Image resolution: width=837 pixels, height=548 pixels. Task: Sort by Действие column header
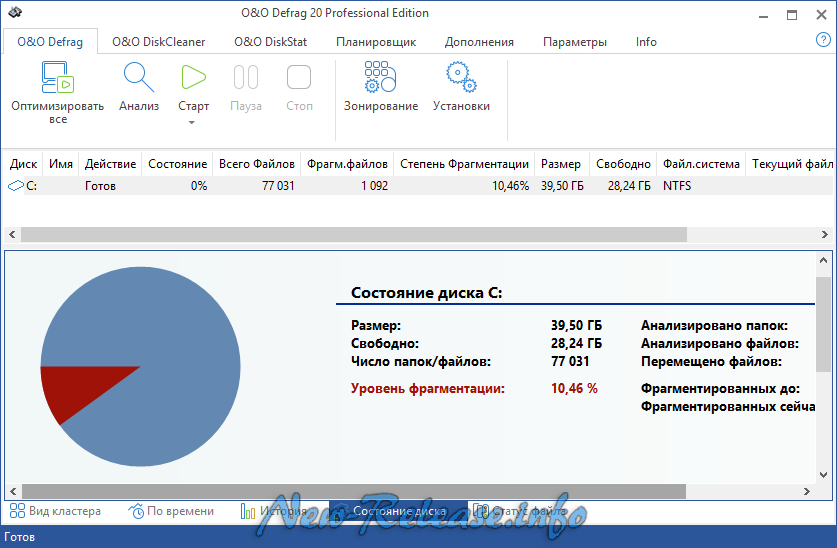click(x=110, y=164)
